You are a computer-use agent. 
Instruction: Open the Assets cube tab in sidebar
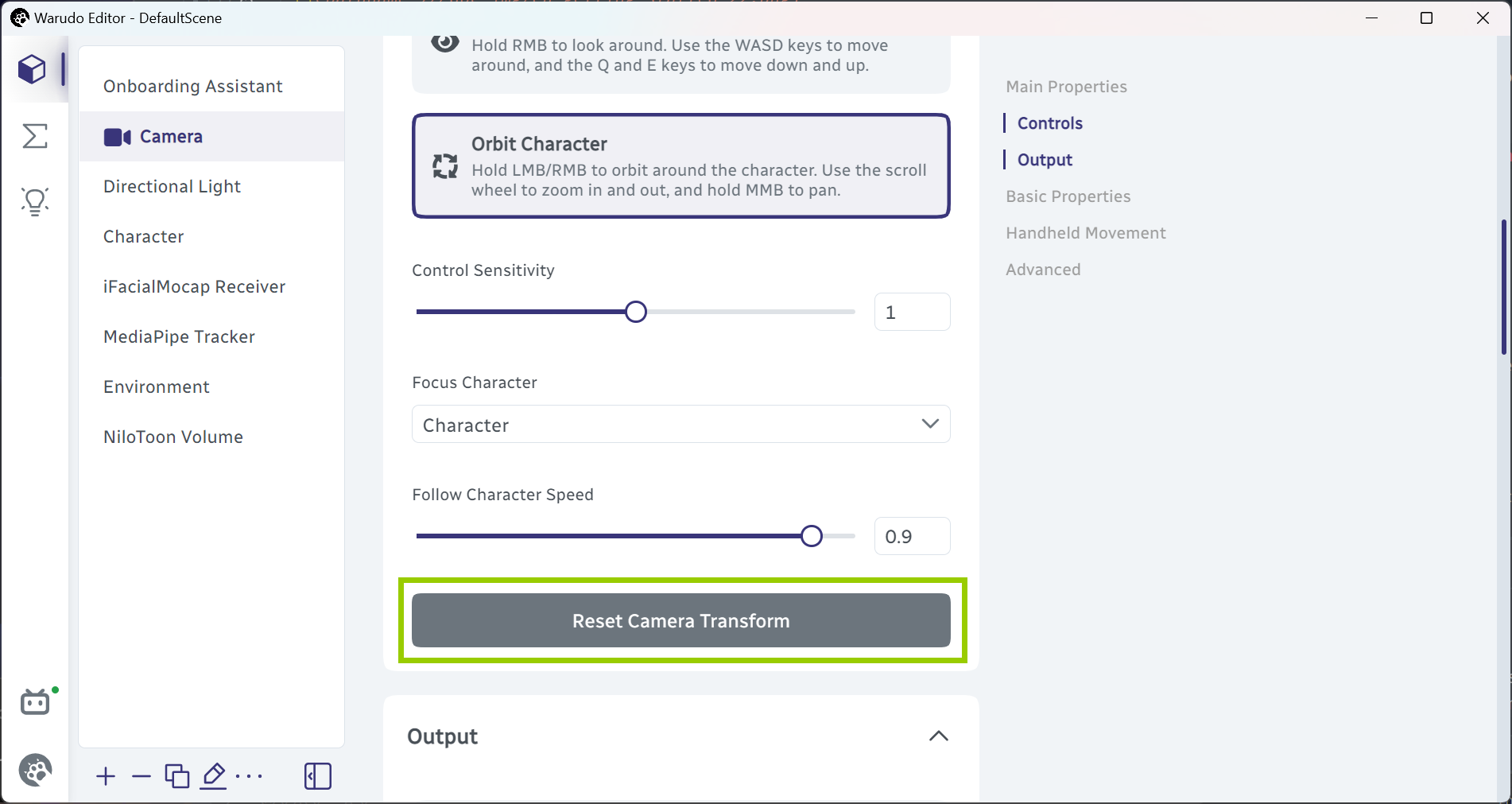click(33, 70)
